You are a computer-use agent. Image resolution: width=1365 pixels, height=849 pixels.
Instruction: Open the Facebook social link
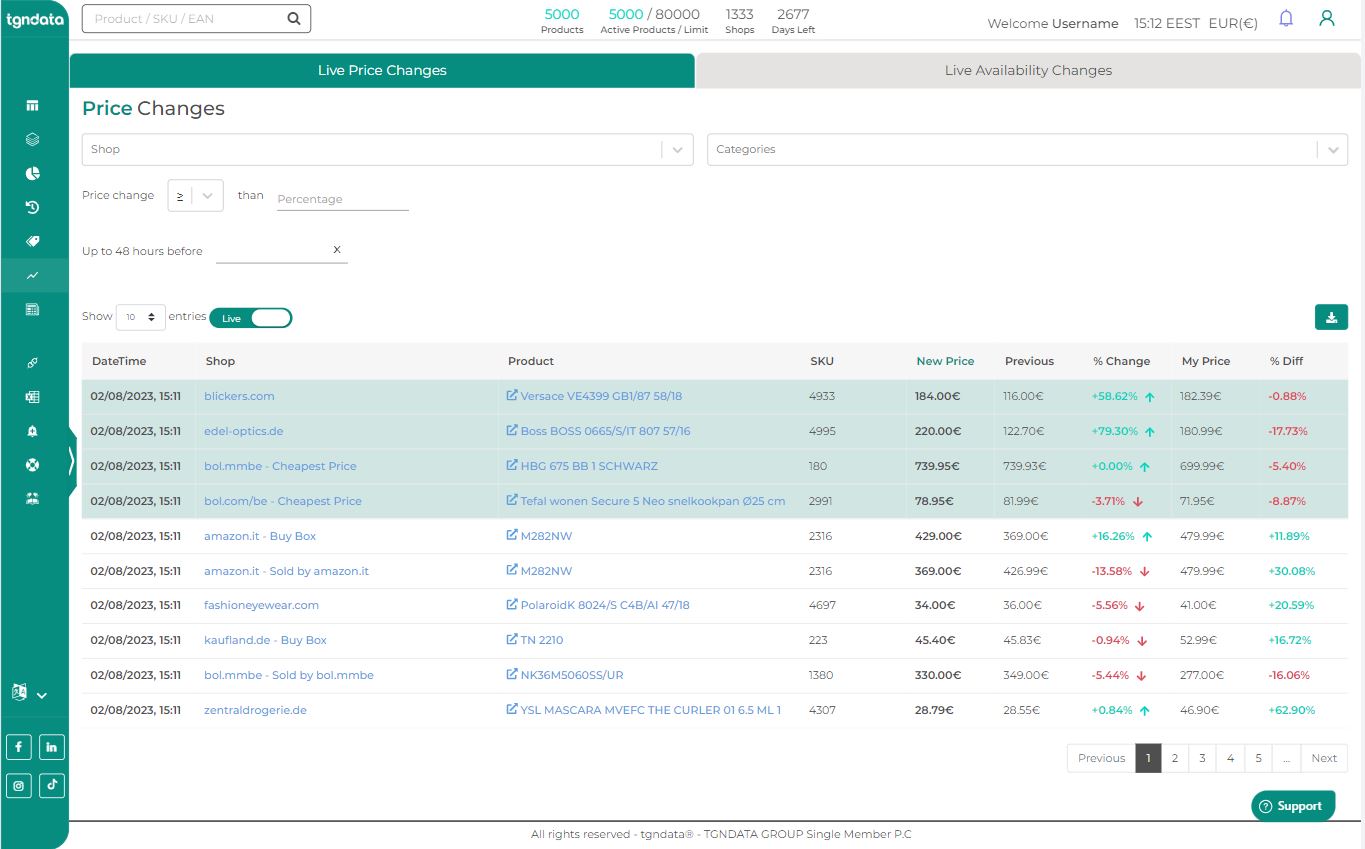click(18, 746)
